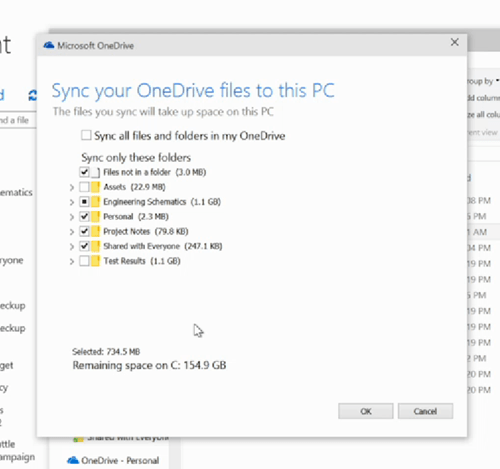The width and height of the screenshot is (500, 469).
Task: Expand the Engineering Schematics folder
Action: coord(71,202)
